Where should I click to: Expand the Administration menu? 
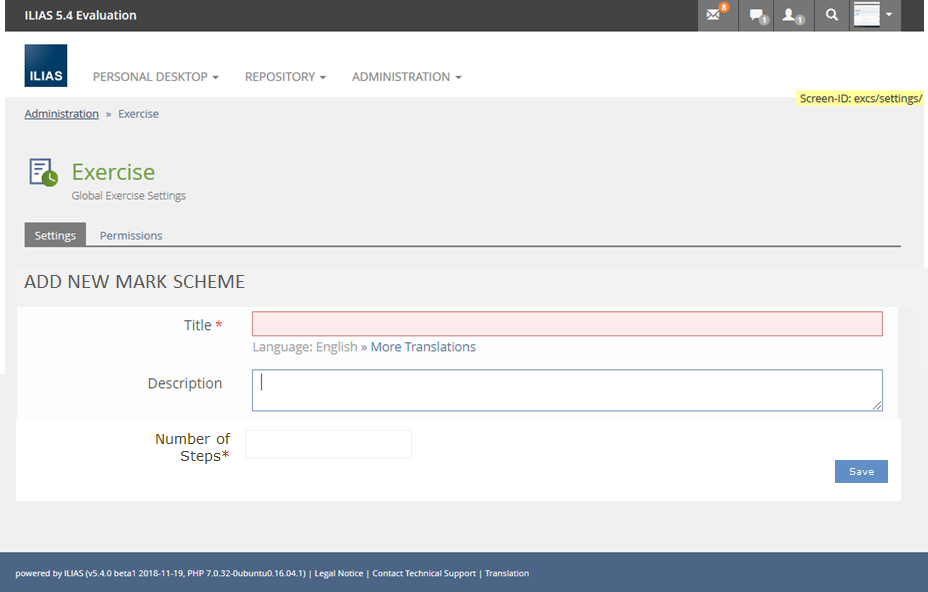click(406, 77)
